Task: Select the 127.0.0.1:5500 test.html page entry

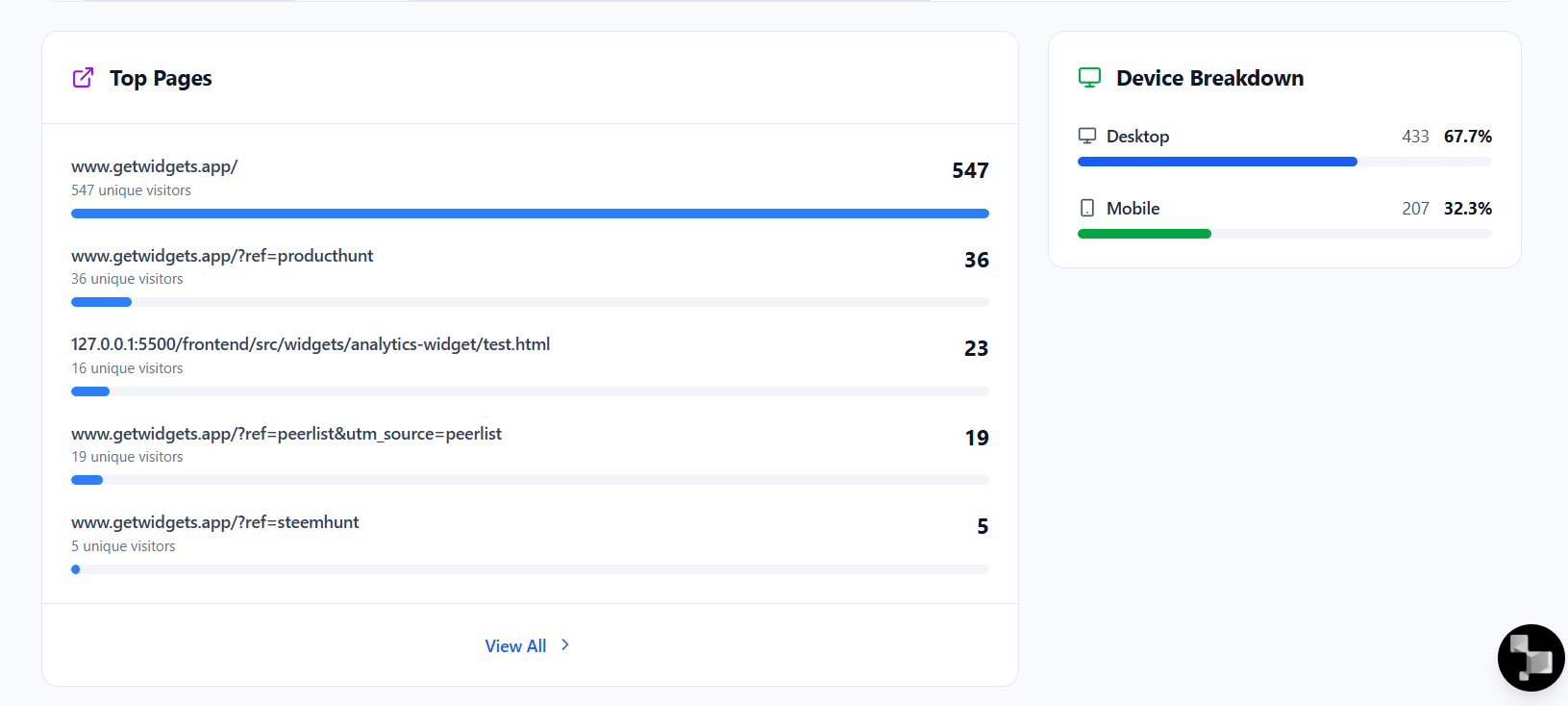Action: coord(311,344)
